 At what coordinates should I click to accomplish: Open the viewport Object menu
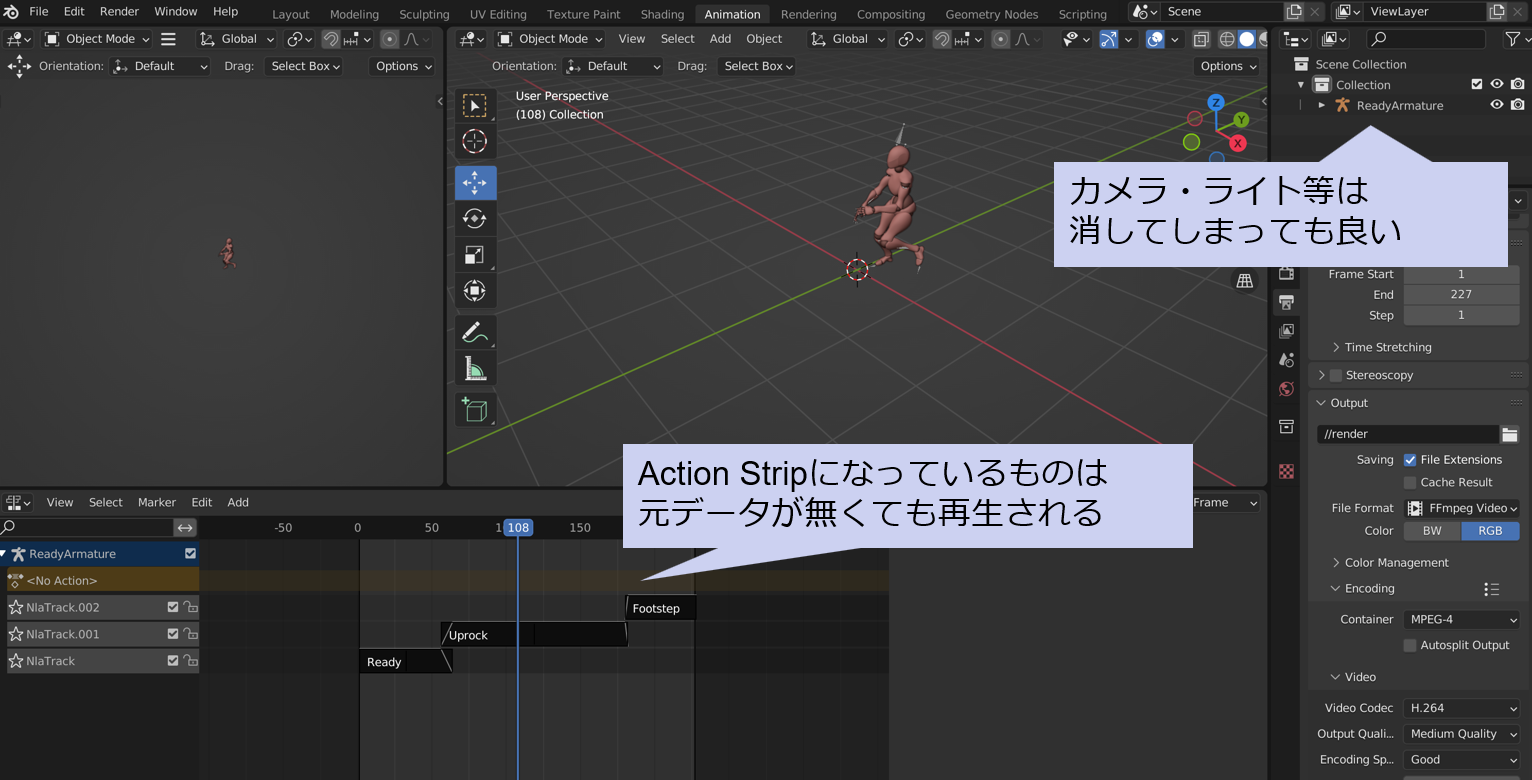764,39
